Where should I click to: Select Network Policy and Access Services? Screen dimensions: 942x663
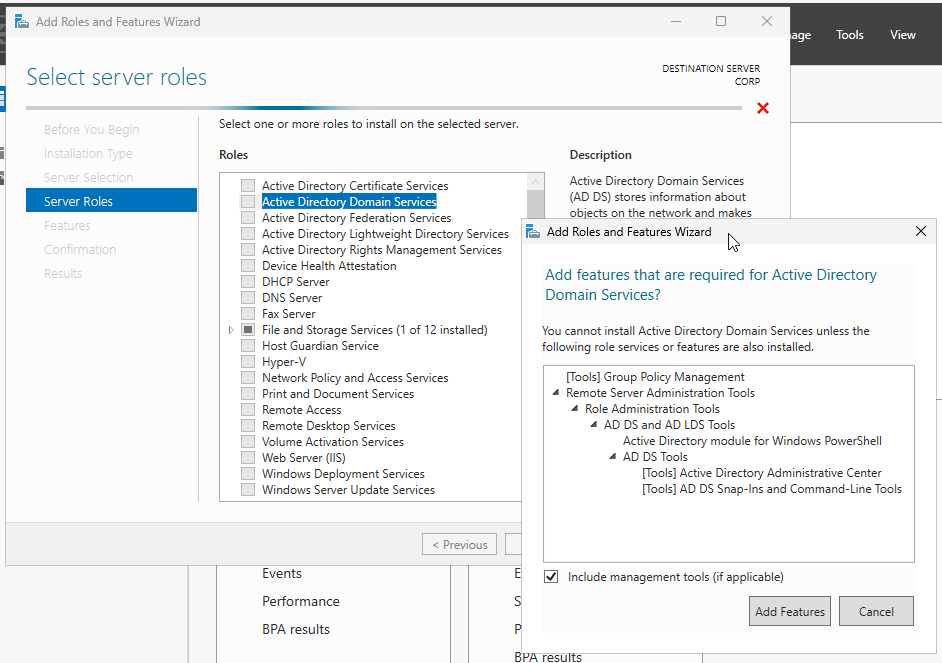(x=355, y=378)
